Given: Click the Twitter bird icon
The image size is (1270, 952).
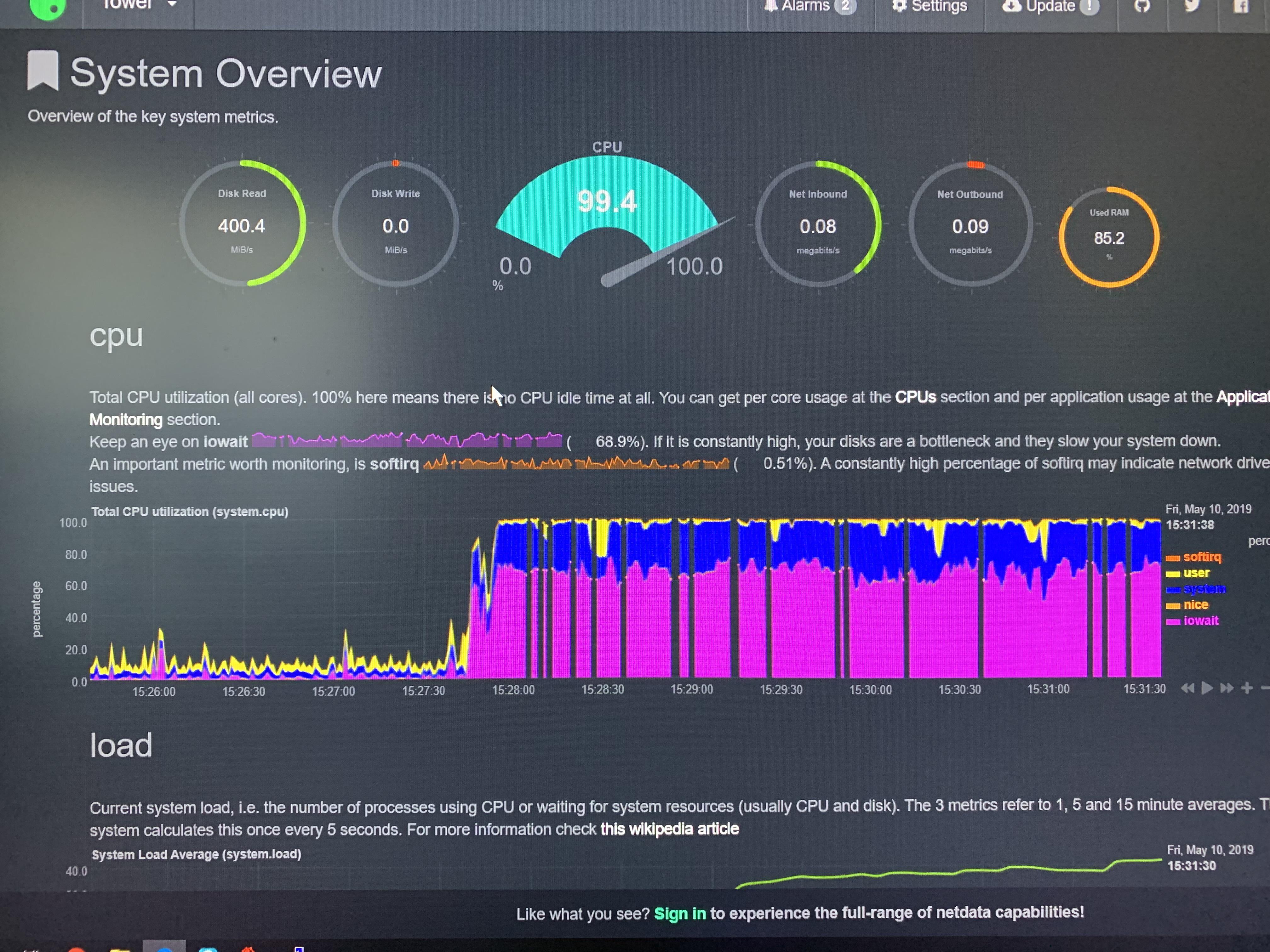Looking at the screenshot, I should point(1192,6).
